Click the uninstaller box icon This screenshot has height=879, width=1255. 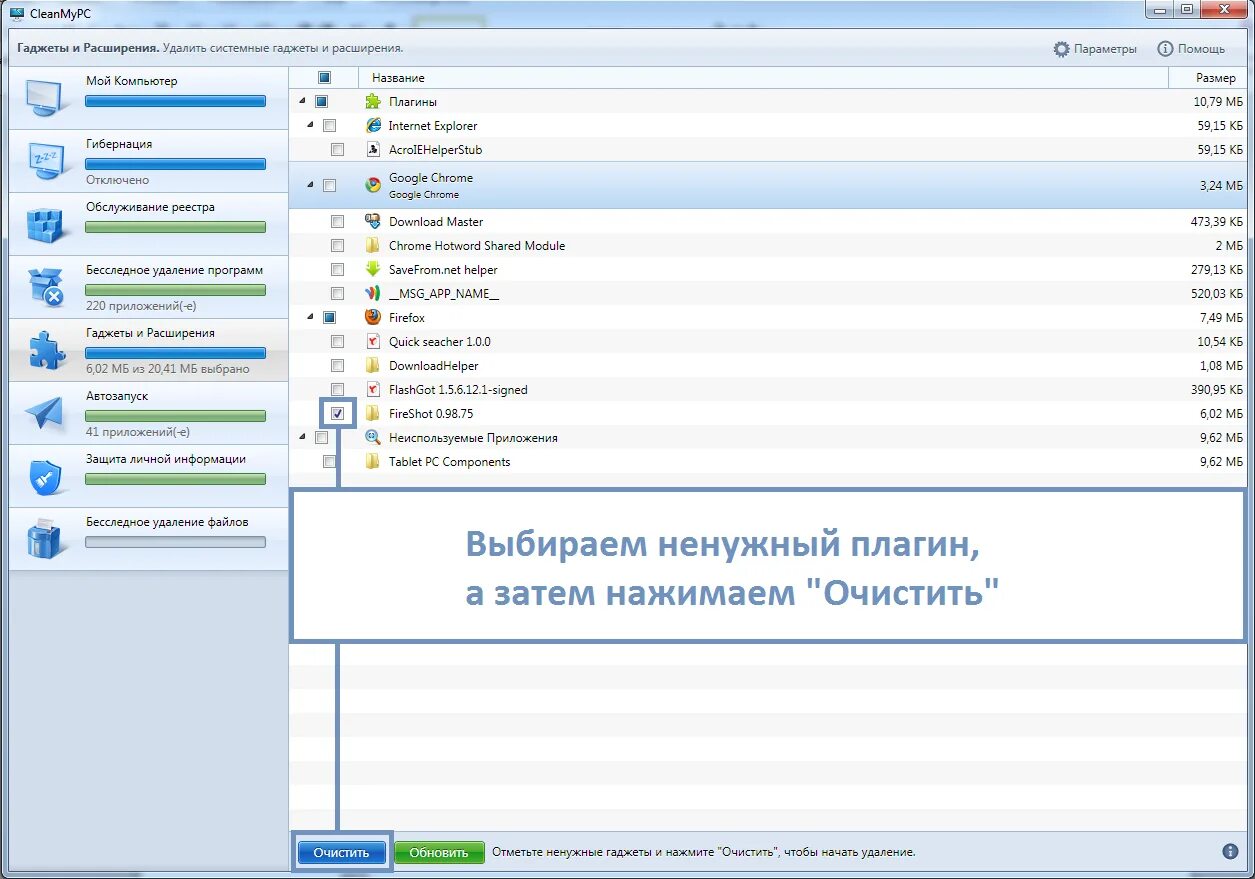coord(46,287)
